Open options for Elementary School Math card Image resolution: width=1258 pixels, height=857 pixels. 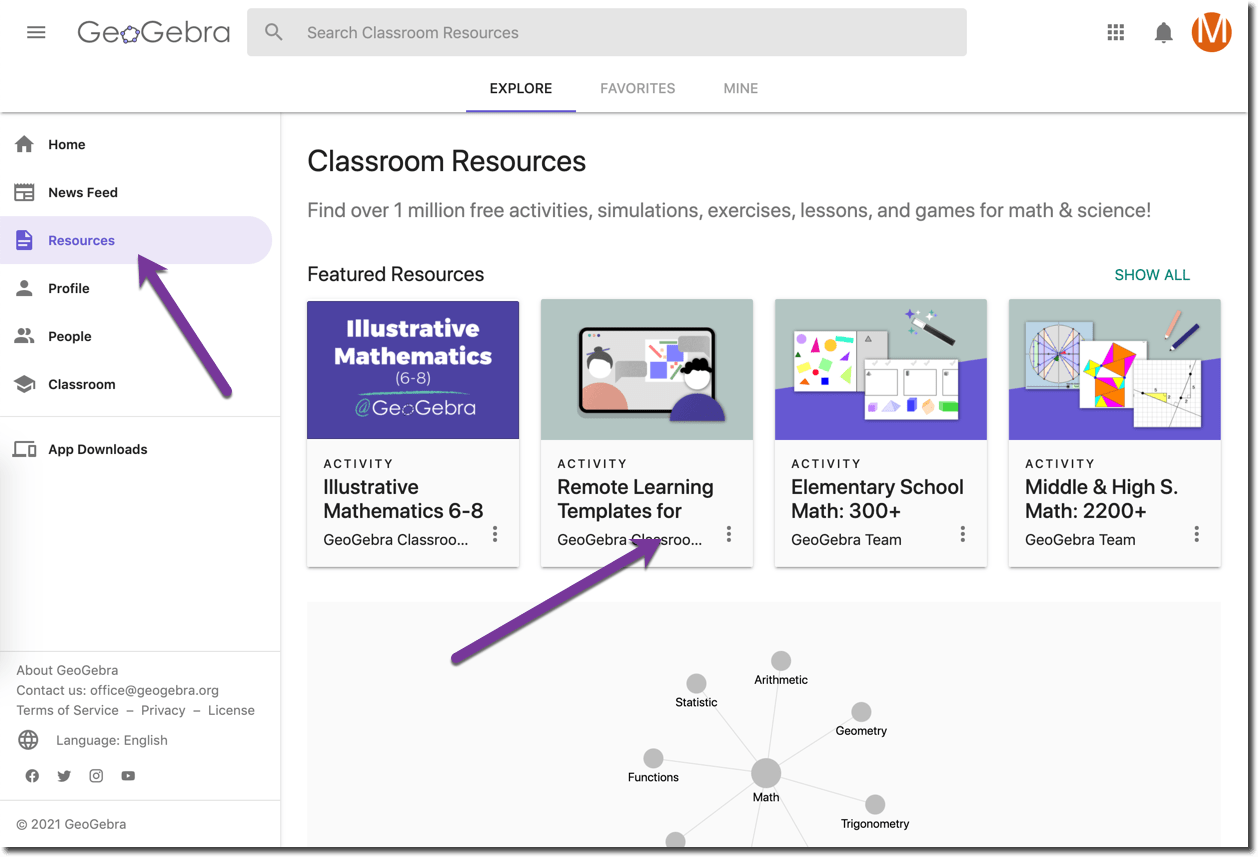coord(963,534)
